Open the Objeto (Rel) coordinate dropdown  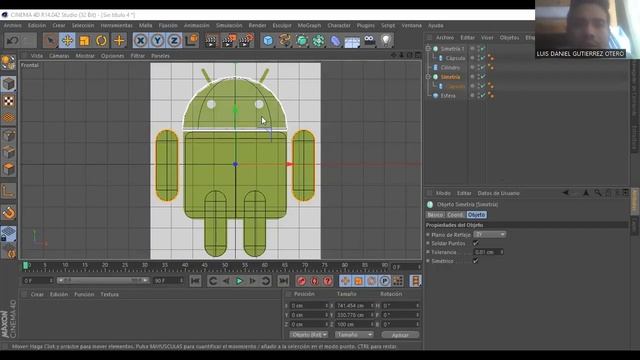pos(309,335)
